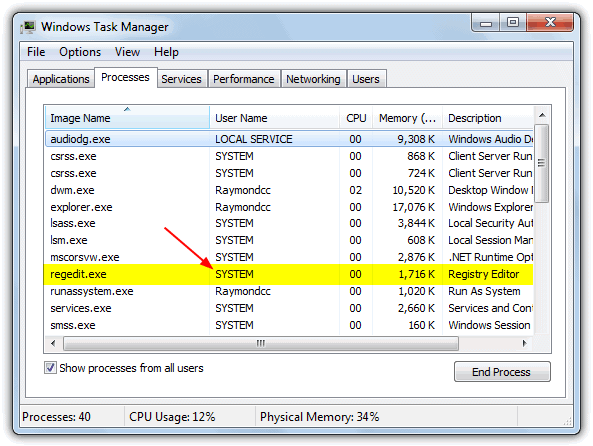Viewport: 593px width, 446px height.
Task: Grab the vertical scrollbar thumb
Action: (542, 163)
